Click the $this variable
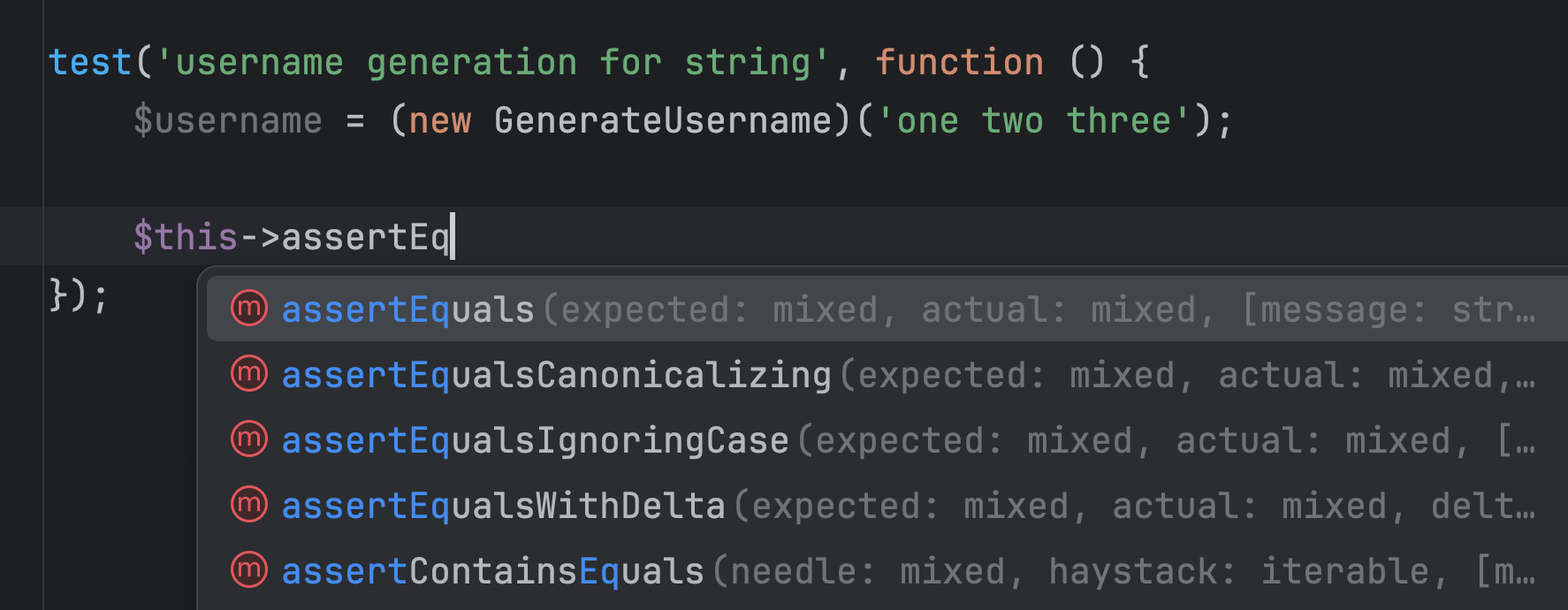Viewport: 1568px width, 610px height. [185, 238]
